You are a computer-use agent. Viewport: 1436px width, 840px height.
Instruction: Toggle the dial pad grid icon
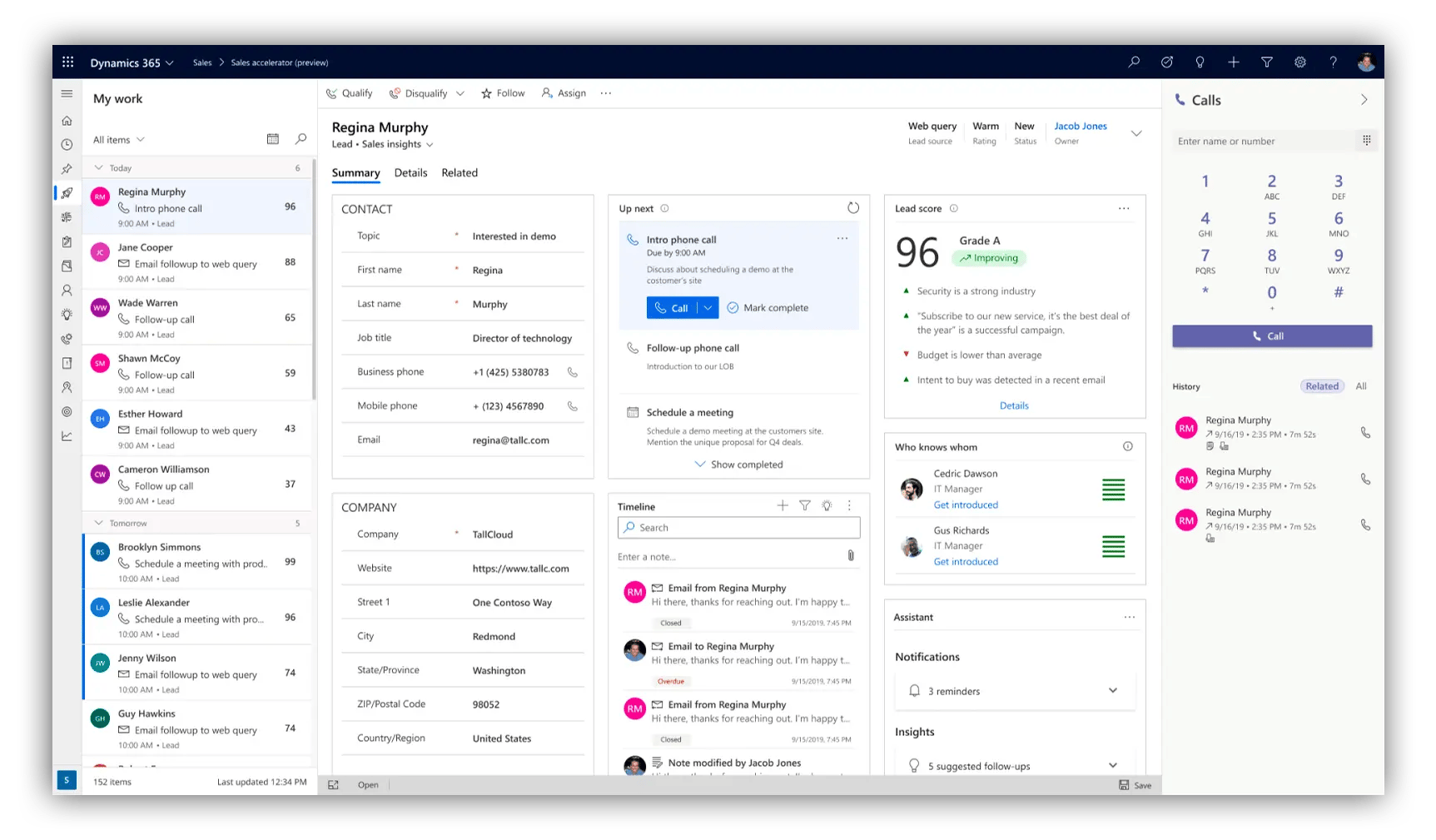(x=1366, y=141)
